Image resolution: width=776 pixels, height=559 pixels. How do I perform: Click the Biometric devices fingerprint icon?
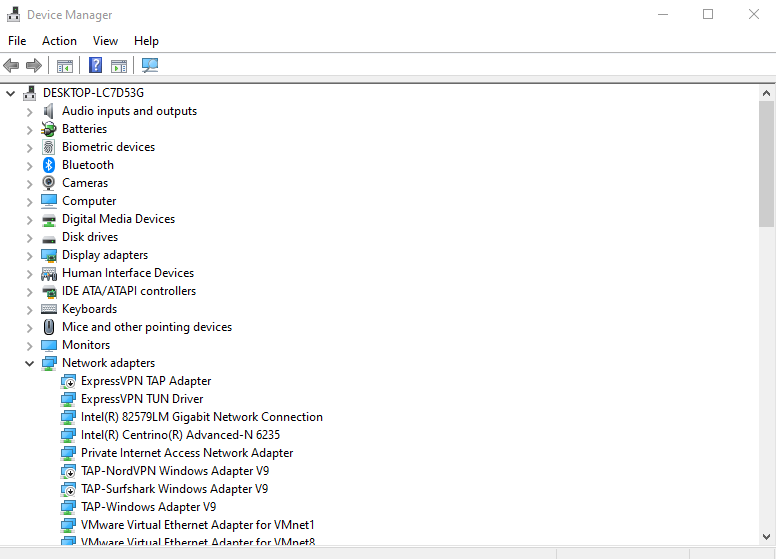[x=48, y=147]
